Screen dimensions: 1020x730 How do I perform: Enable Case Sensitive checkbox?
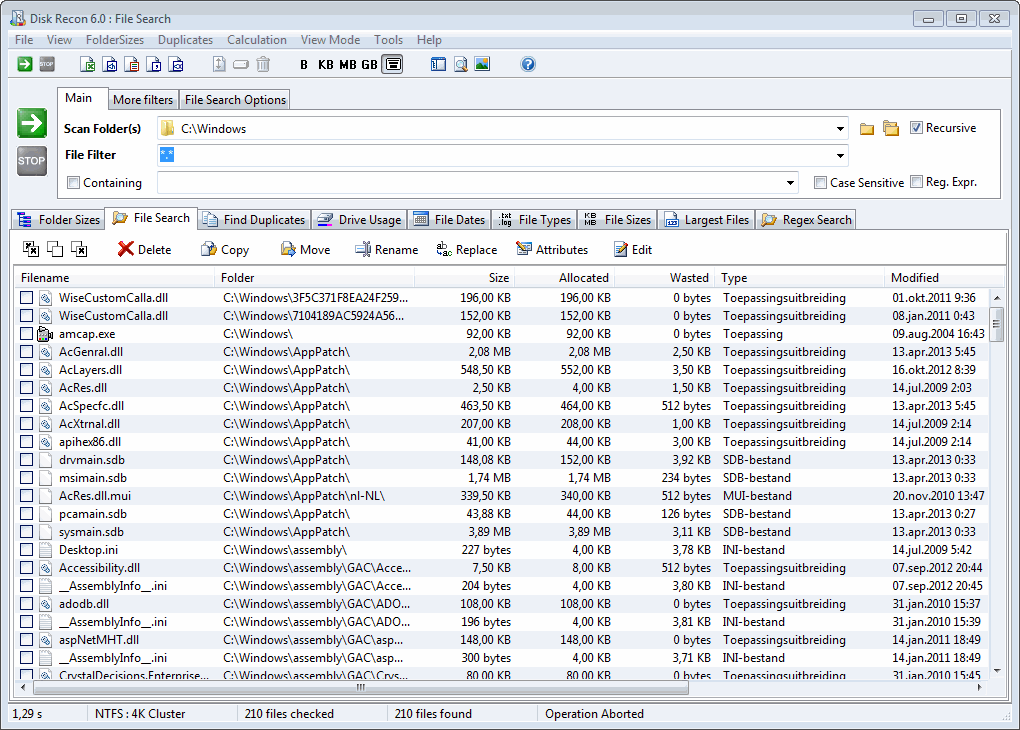(820, 182)
